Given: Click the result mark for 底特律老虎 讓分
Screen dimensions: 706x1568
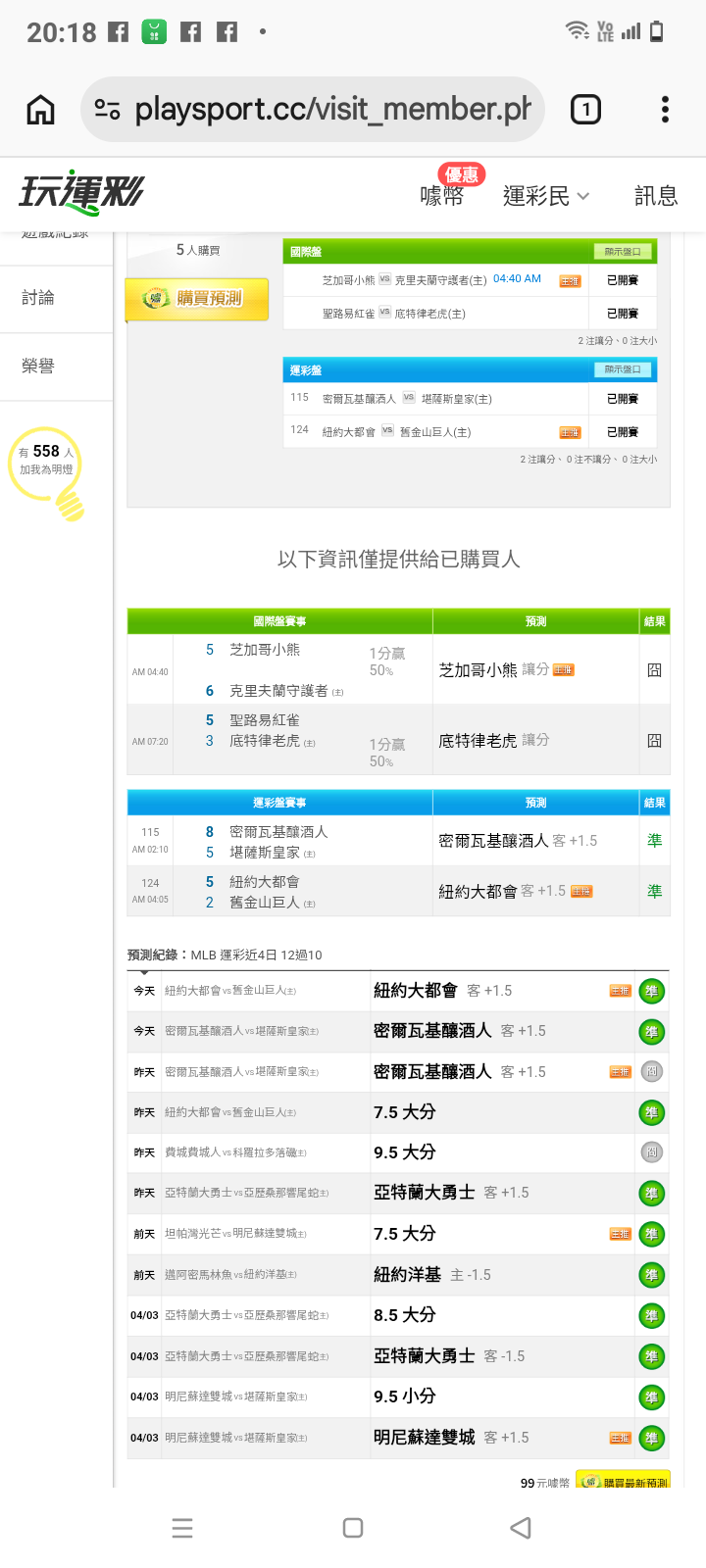Looking at the screenshot, I should 654,741.
